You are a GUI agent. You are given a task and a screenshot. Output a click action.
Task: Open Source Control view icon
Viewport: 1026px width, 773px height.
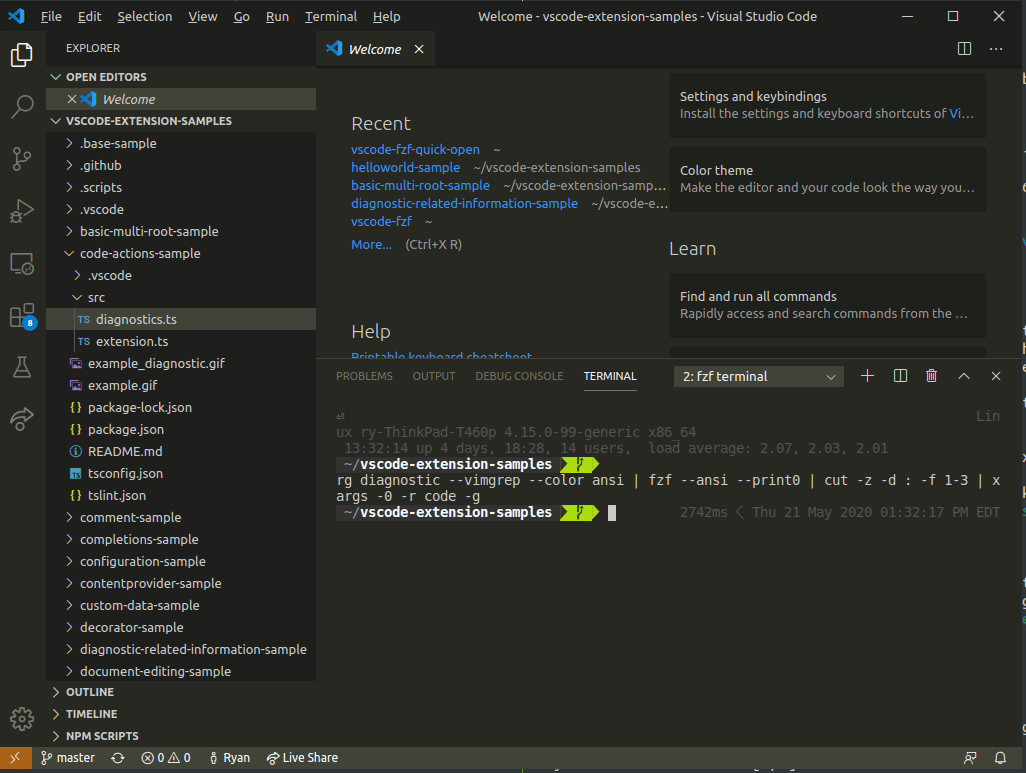tap(22, 158)
